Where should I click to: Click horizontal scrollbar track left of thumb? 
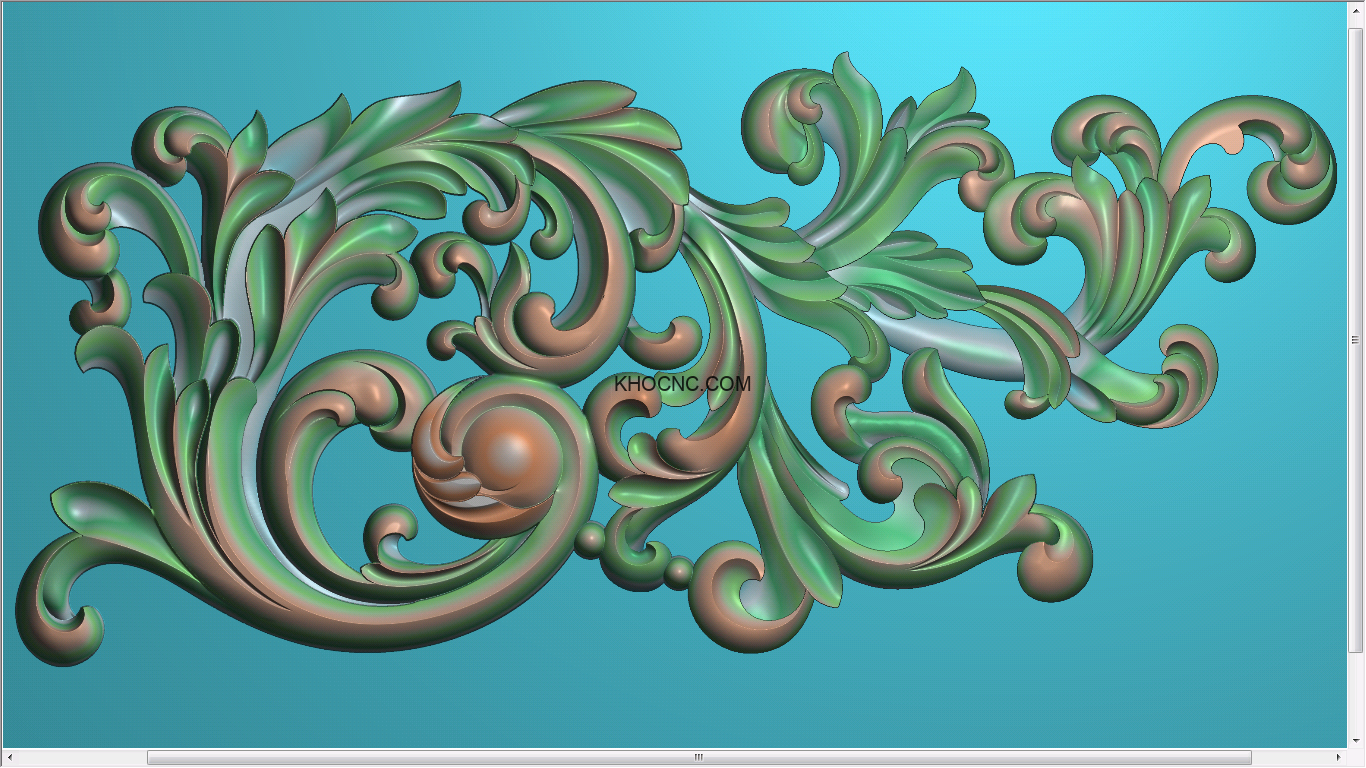[80, 758]
